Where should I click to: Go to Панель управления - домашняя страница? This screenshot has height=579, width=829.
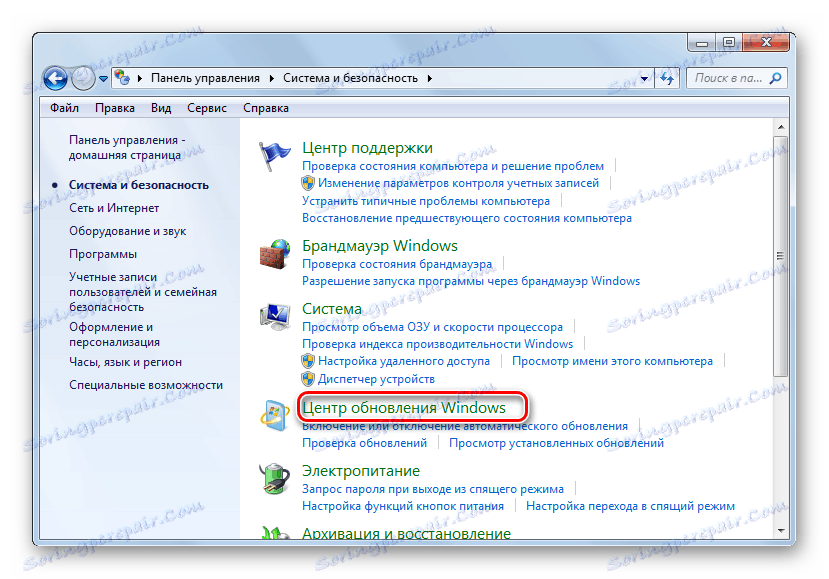(127, 148)
